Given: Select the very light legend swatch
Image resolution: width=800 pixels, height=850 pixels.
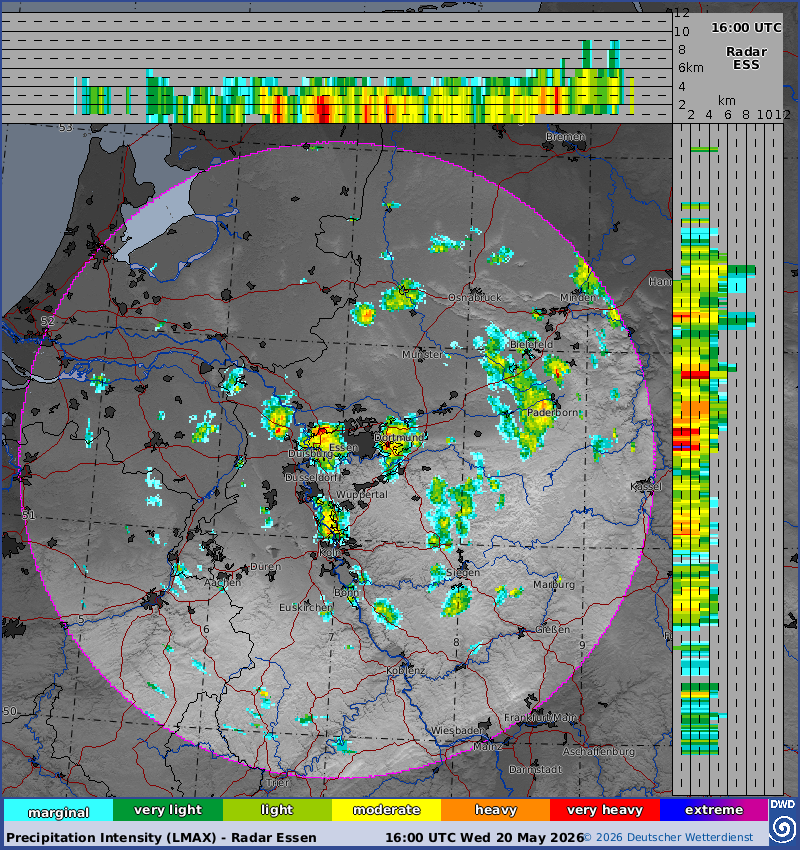Looking at the screenshot, I should click(x=168, y=810).
